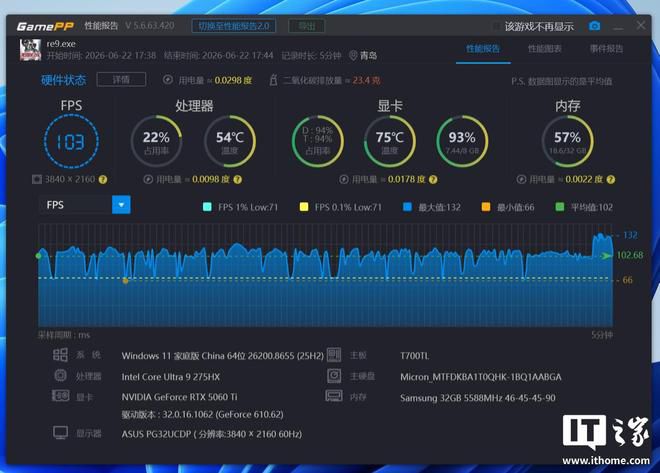The image size is (660, 473).
Task: Click the camera screenshot icon
Action: coord(594,26)
